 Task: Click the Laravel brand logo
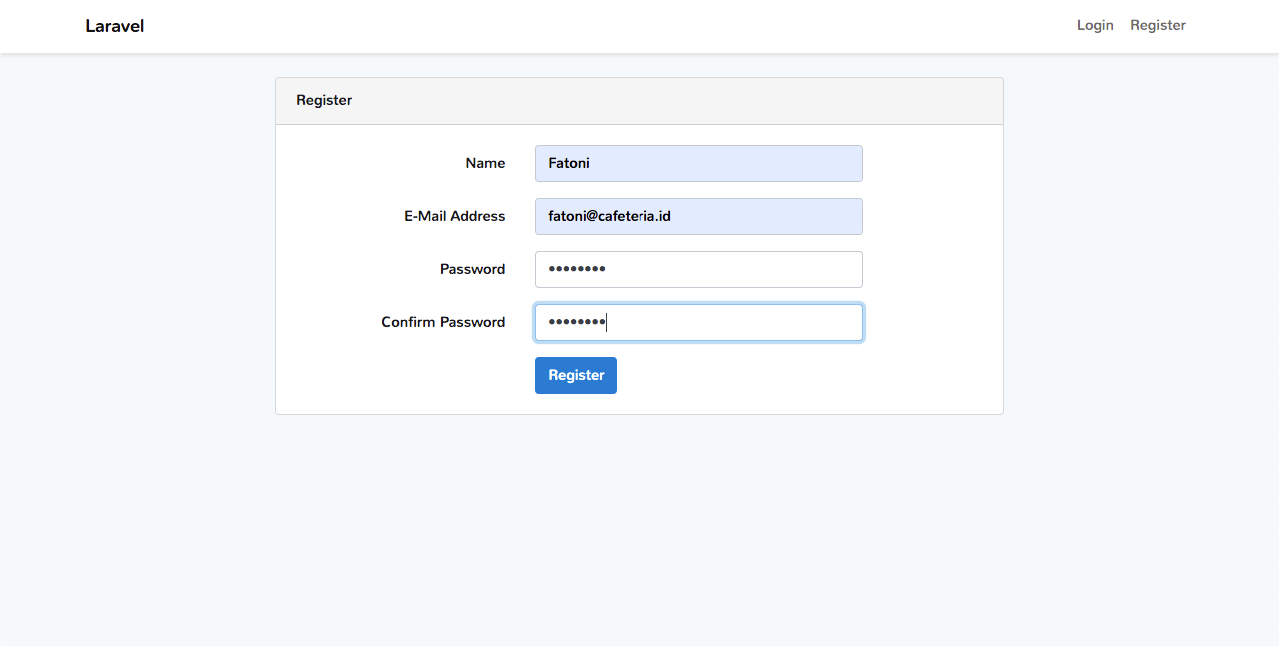click(114, 25)
